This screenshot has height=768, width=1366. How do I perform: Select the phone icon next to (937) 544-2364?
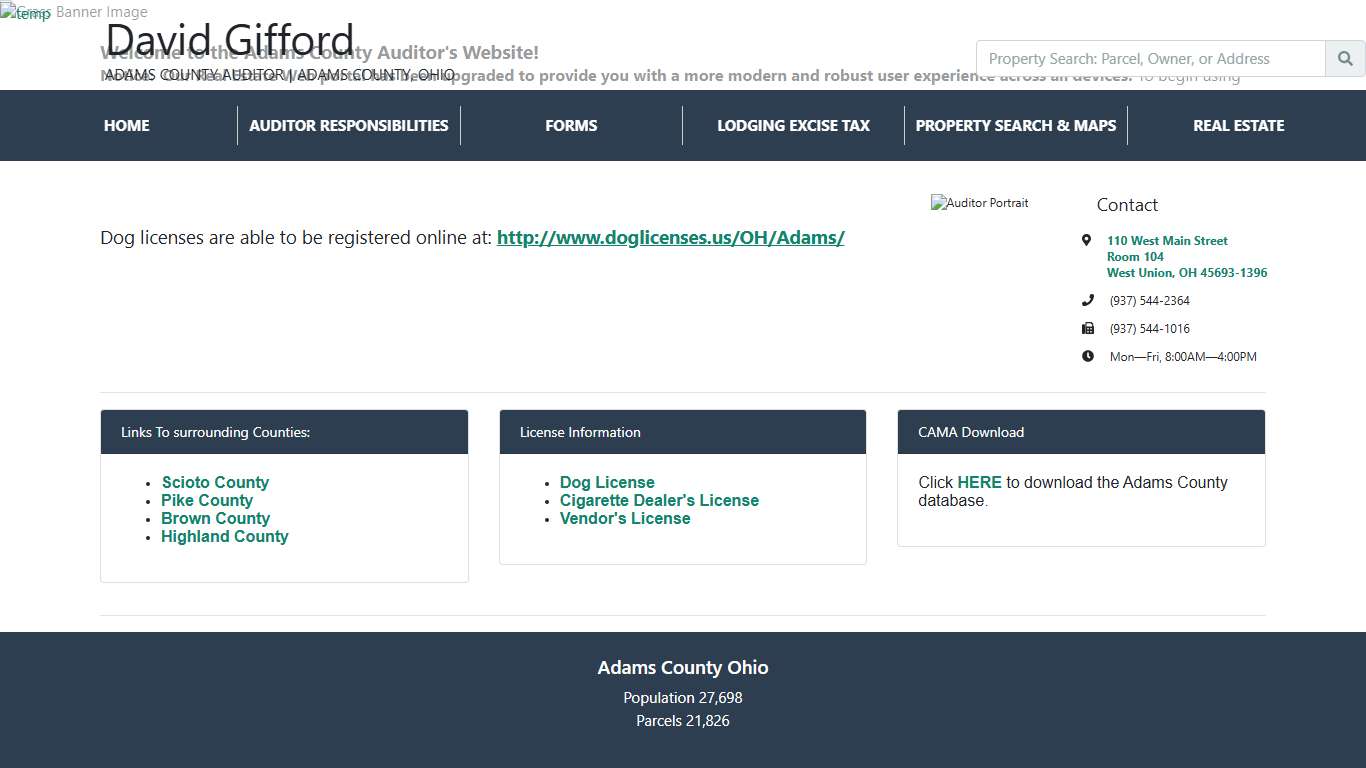(x=1087, y=299)
